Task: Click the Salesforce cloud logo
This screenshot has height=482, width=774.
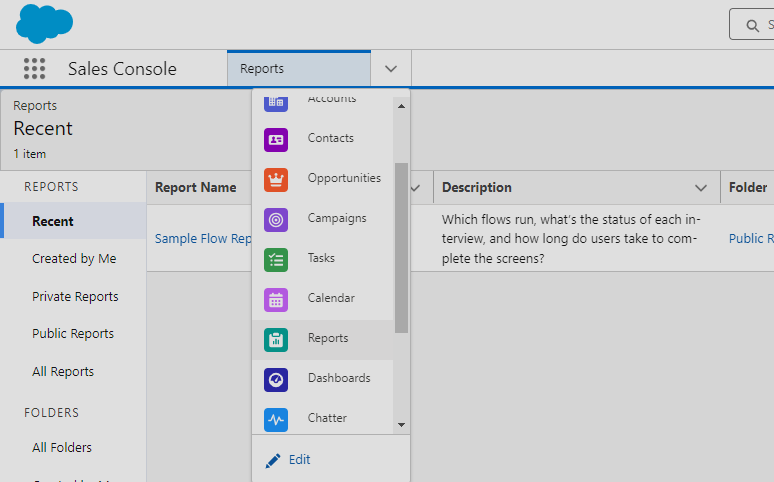Action: (44, 23)
